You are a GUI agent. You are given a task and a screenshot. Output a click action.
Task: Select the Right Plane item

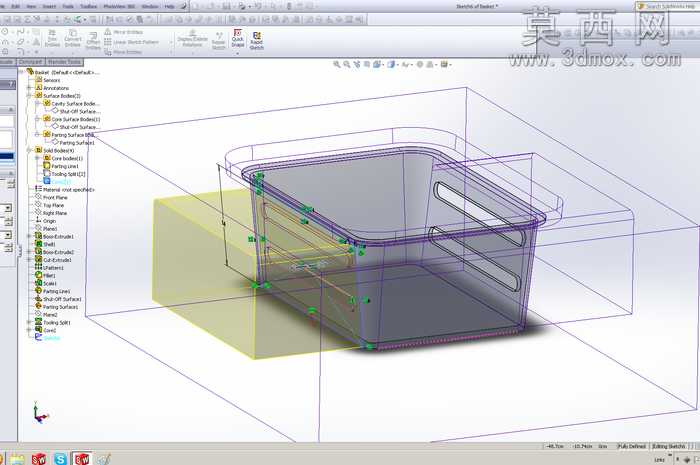click(x=51, y=213)
